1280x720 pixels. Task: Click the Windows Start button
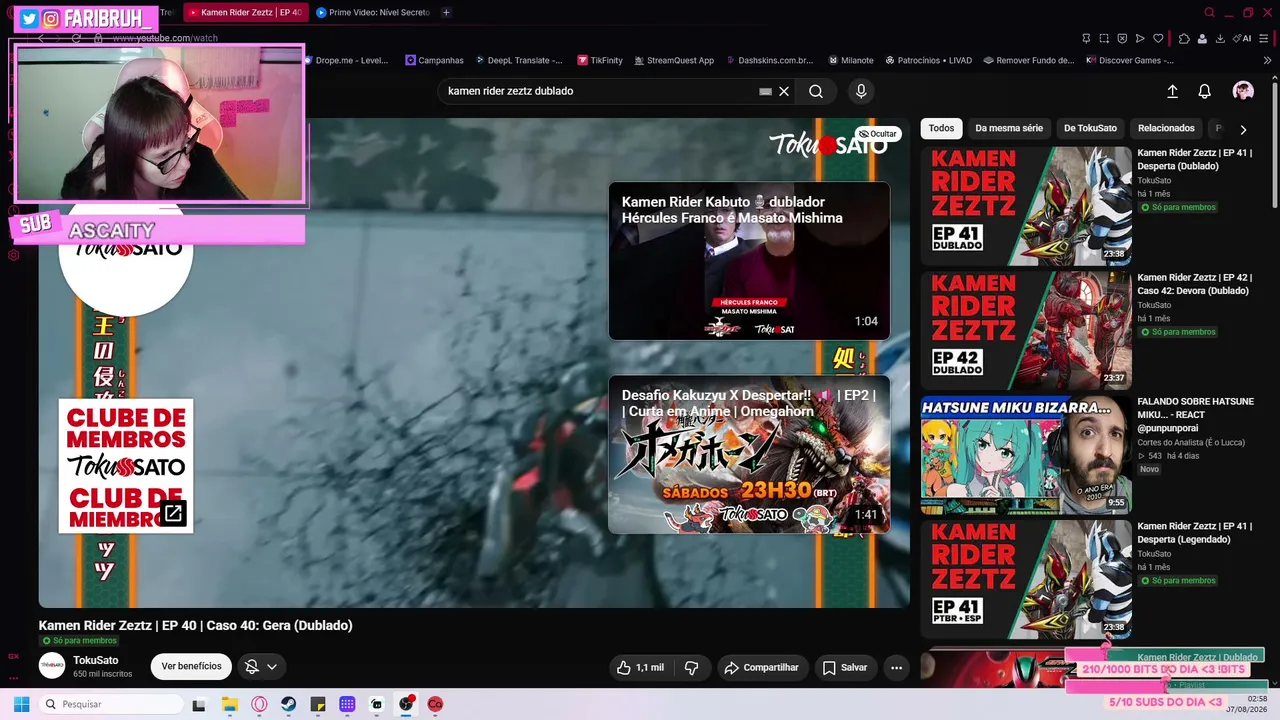(21, 704)
